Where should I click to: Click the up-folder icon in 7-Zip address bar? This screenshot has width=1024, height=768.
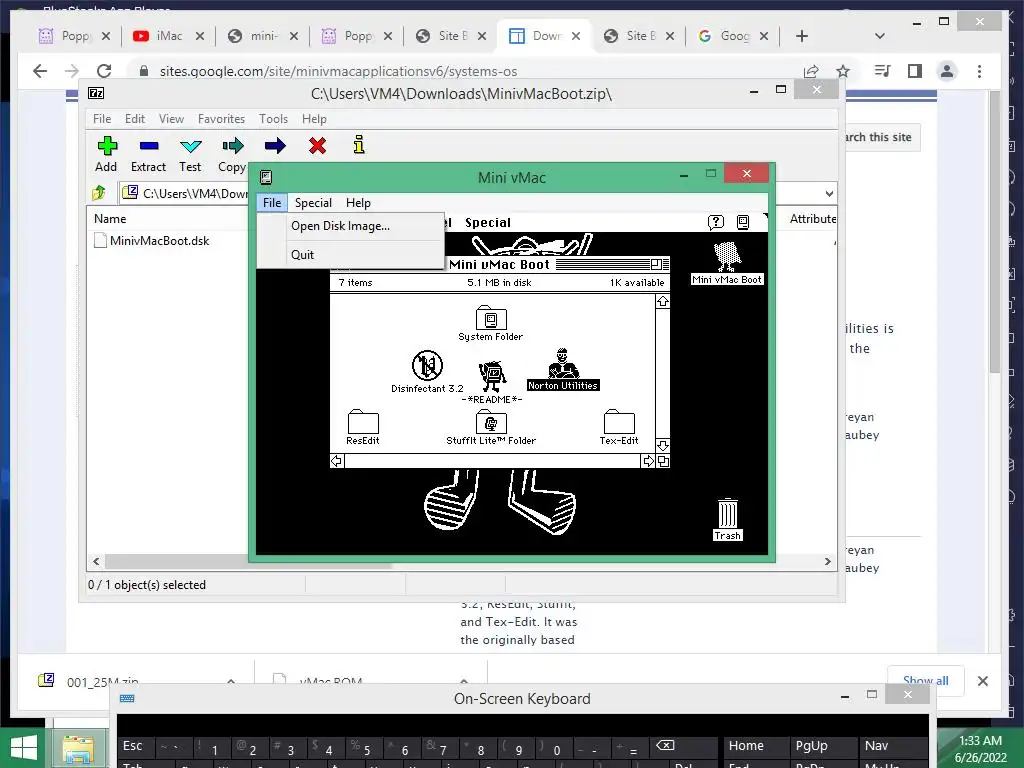pyautogui.click(x=99, y=193)
